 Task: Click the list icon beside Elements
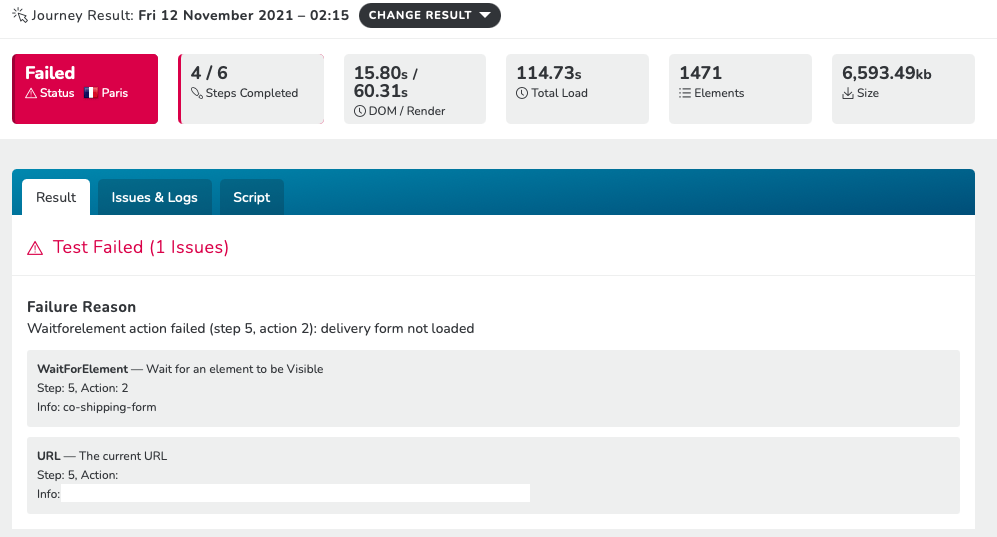(x=685, y=93)
